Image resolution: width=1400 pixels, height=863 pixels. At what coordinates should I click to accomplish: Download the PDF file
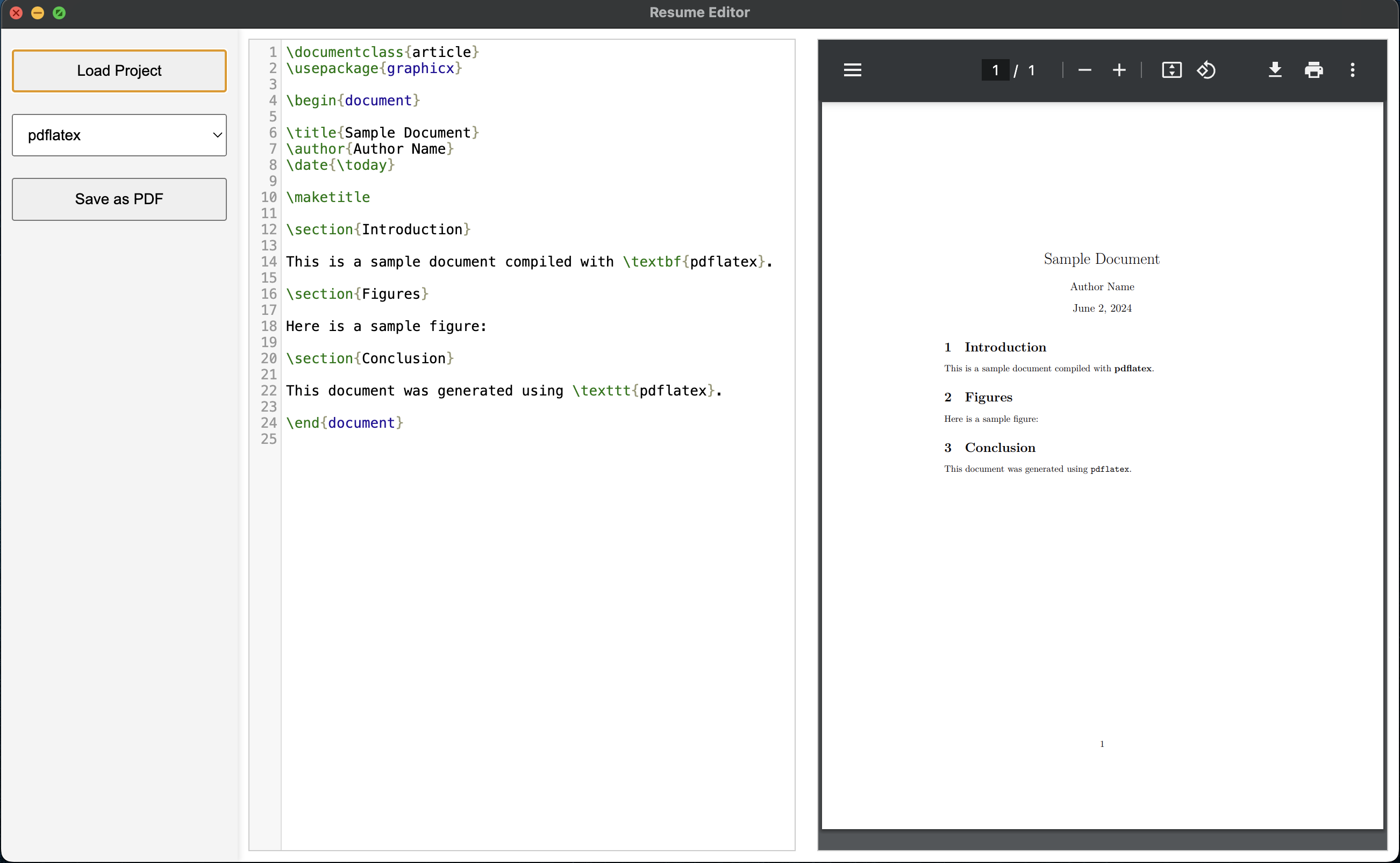click(1275, 70)
